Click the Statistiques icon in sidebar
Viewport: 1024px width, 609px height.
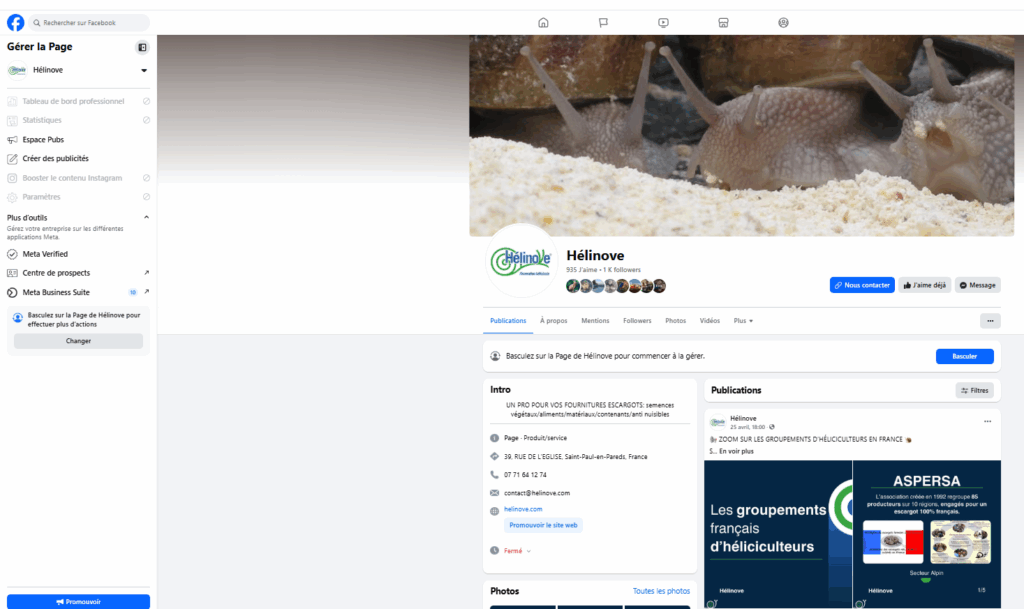[12, 120]
